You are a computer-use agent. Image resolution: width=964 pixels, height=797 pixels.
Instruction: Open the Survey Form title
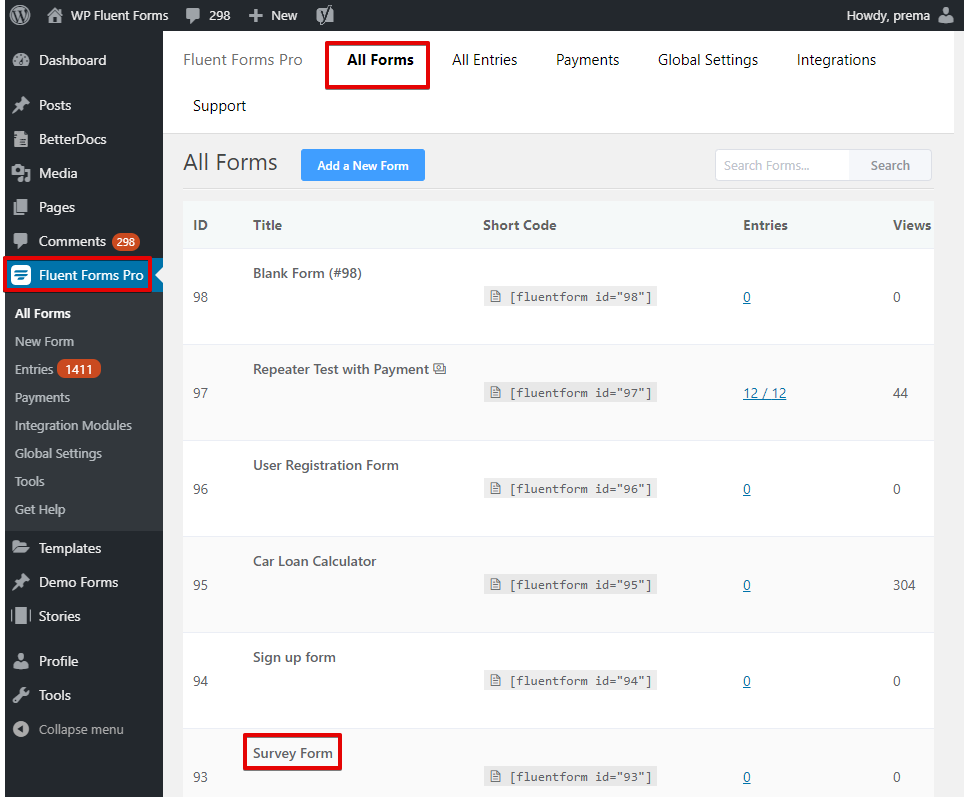pos(293,753)
